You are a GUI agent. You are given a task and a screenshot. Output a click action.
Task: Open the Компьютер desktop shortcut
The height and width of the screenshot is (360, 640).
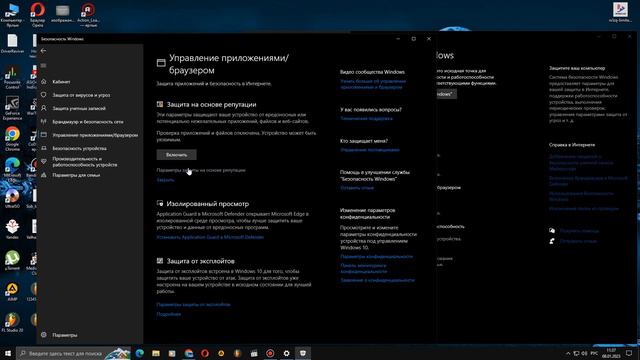(11, 15)
